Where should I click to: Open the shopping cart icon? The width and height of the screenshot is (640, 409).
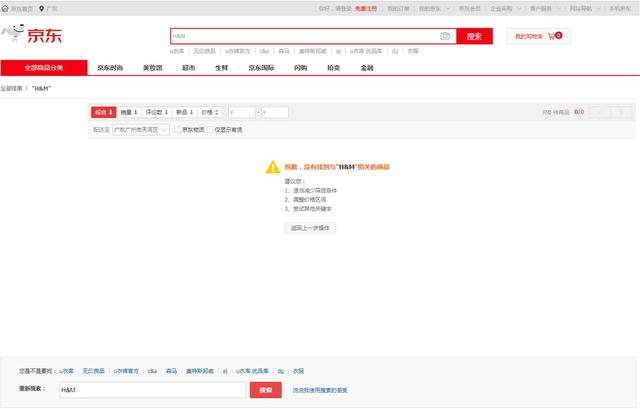(x=551, y=36)
